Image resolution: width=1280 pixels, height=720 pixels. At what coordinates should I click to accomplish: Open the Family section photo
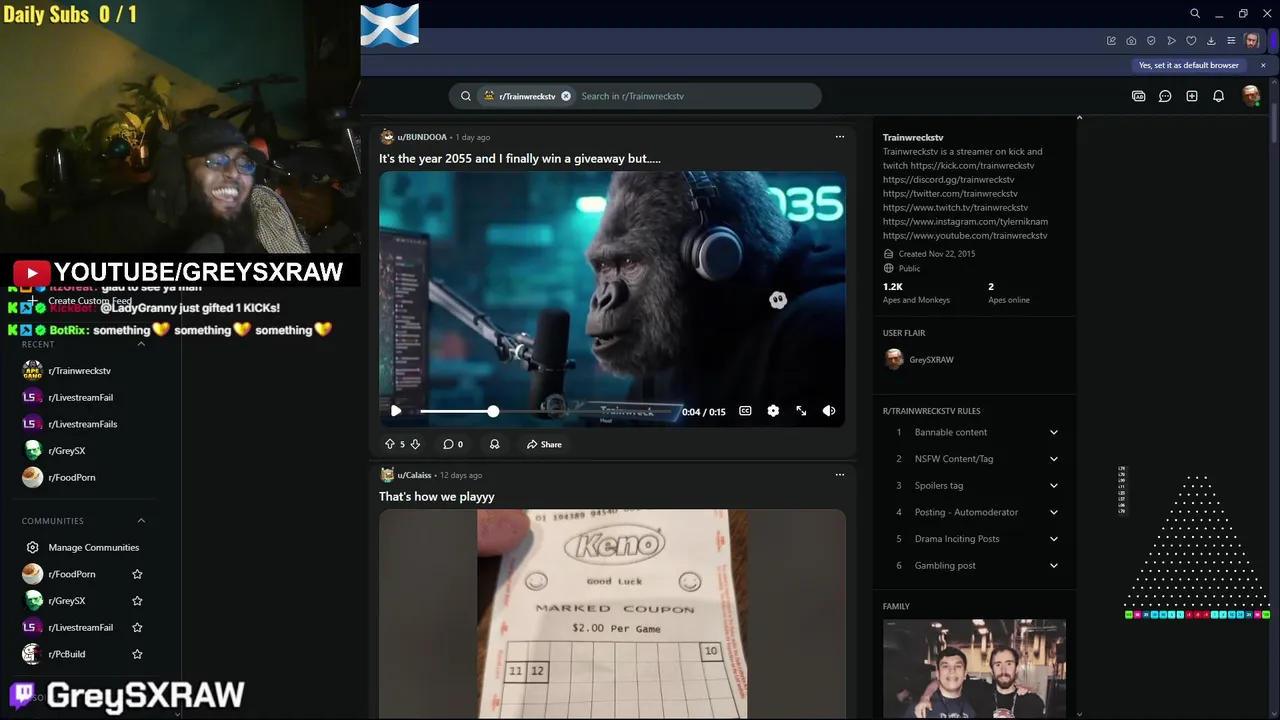(x=974, y=668)
